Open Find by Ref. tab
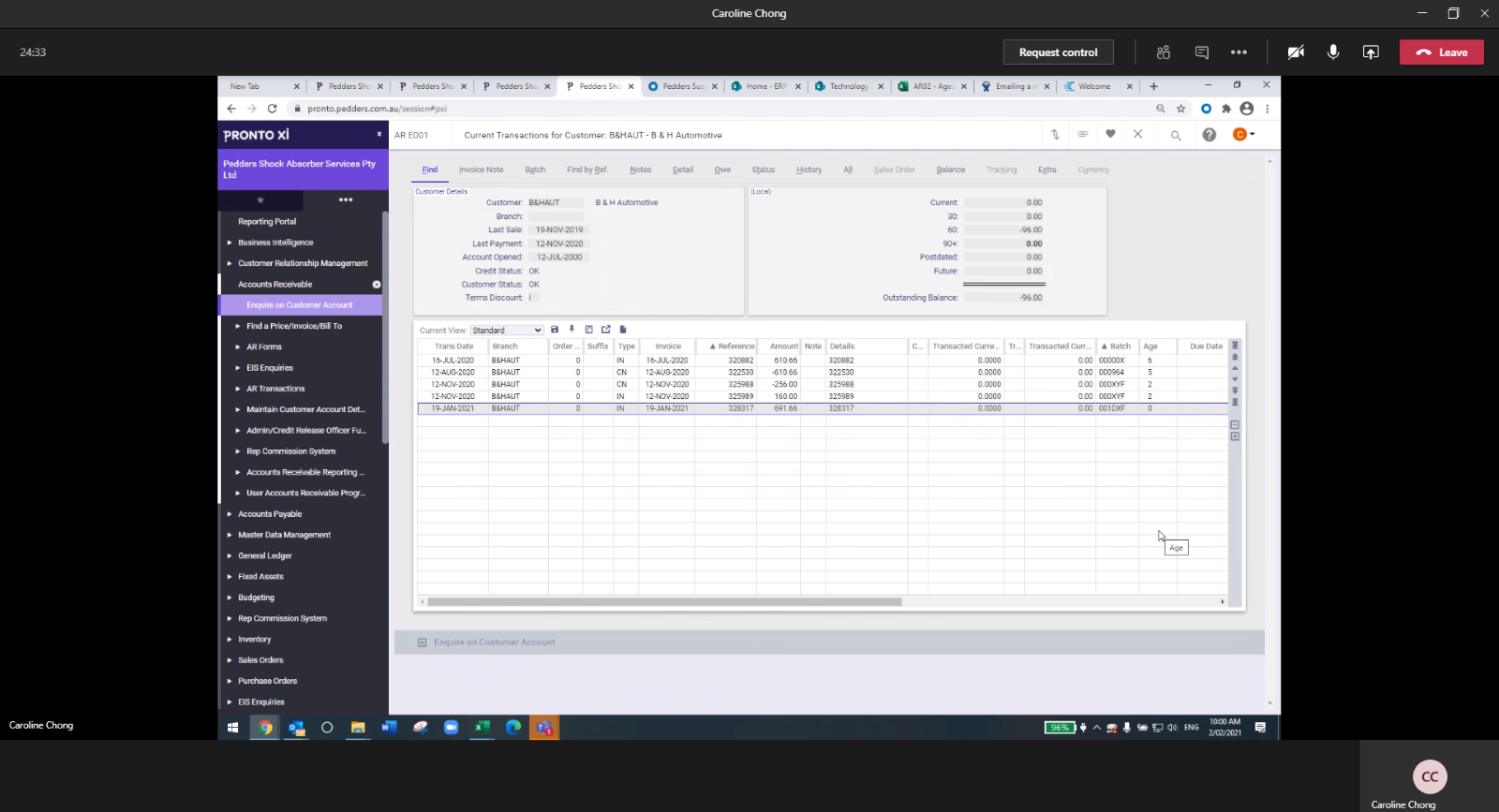Image resolution: width=1499 pixels, height=812 pixels. pos(587,170)
